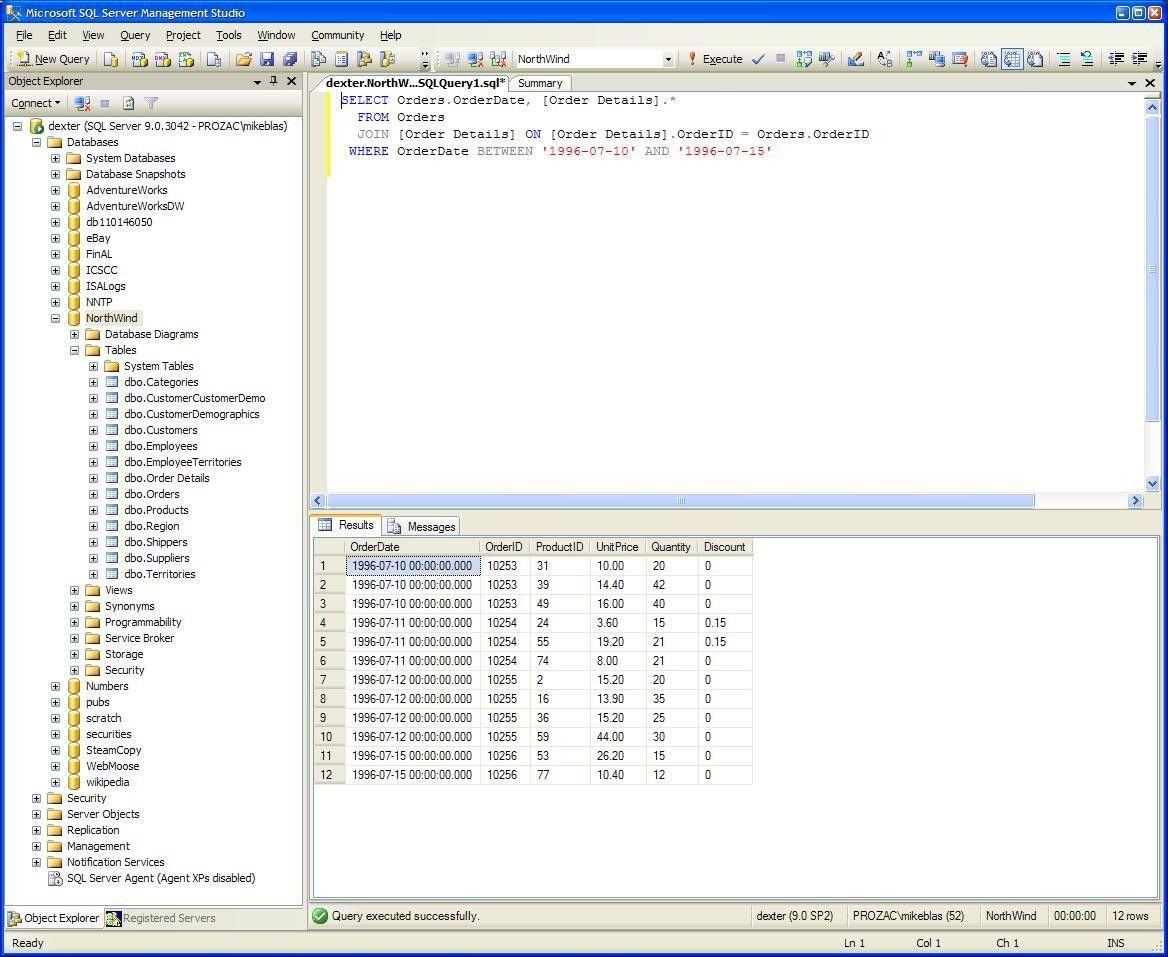Select SQL Server Agent node
The height and width of the screenshot is (957, 1168).
[x=161, y=878]
